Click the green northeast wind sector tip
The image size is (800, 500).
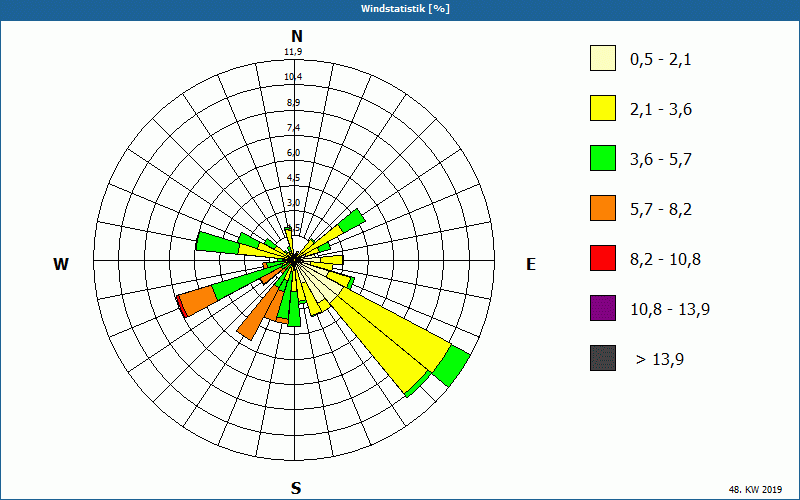(353, 220)
